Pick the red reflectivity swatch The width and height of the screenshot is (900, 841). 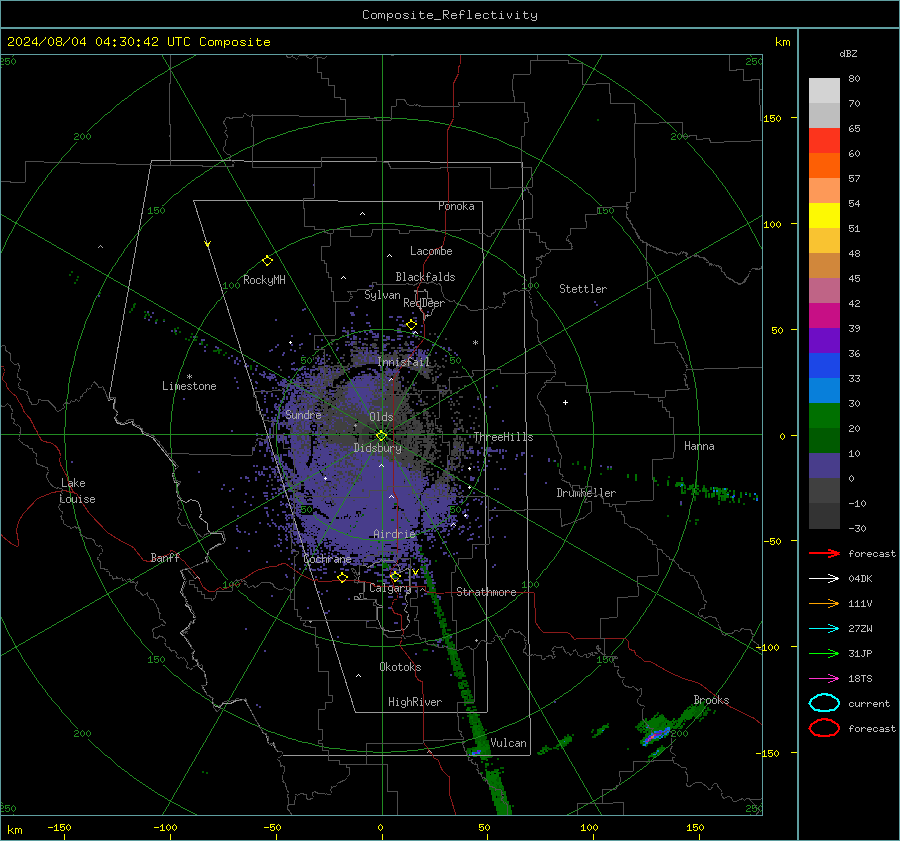click(x=824, y=141)
